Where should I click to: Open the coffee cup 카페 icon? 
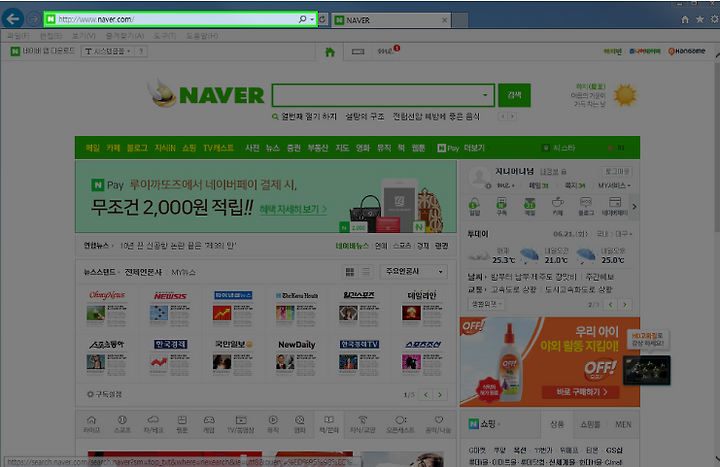point(557,206)
